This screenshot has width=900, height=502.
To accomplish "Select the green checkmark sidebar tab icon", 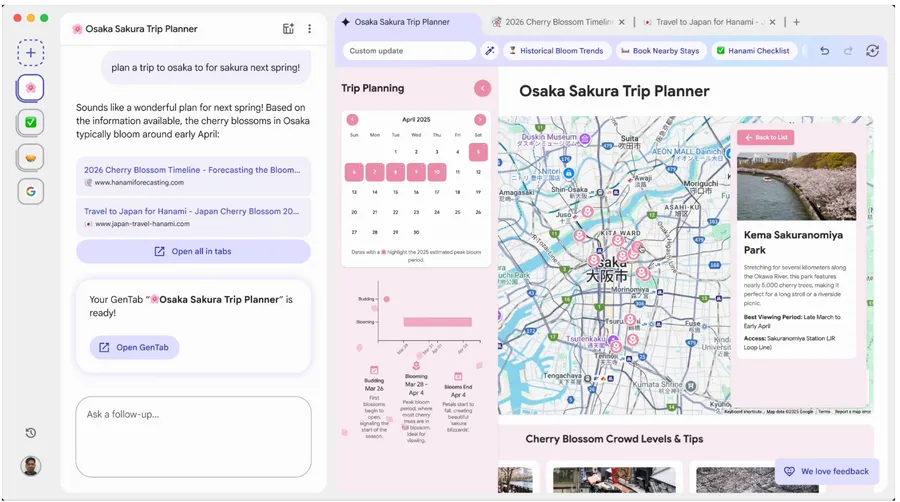I will coord(30,122).
